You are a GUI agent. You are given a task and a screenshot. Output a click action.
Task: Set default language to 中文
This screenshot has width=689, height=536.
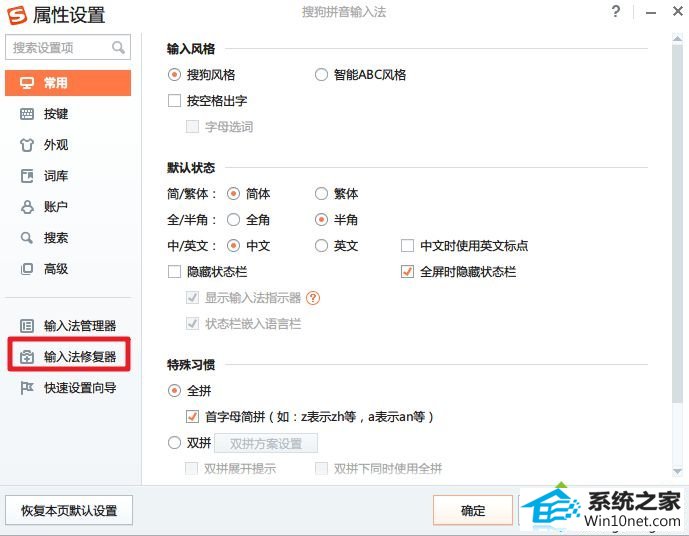233,245
